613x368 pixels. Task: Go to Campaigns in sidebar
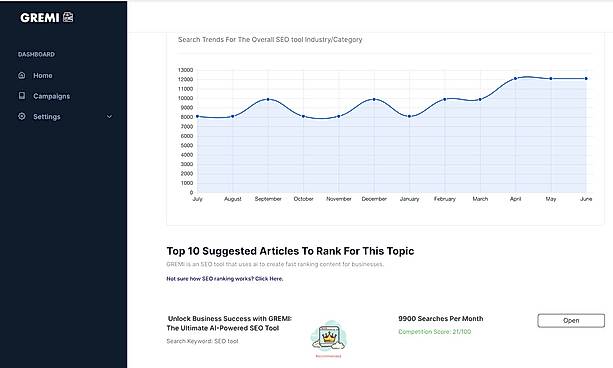52,96
